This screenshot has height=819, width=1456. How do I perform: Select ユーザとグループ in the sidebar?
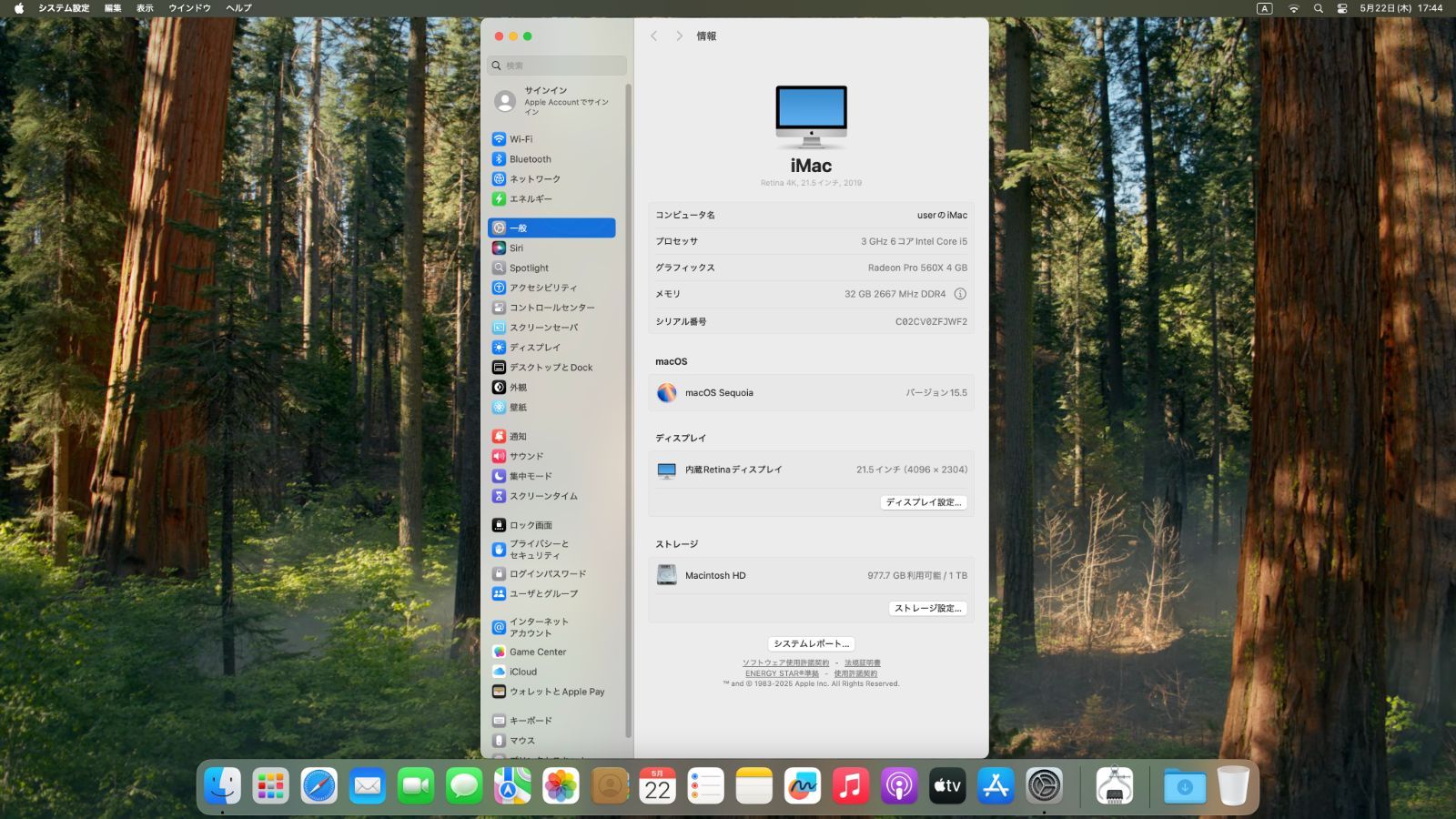[x=551, y=593]
